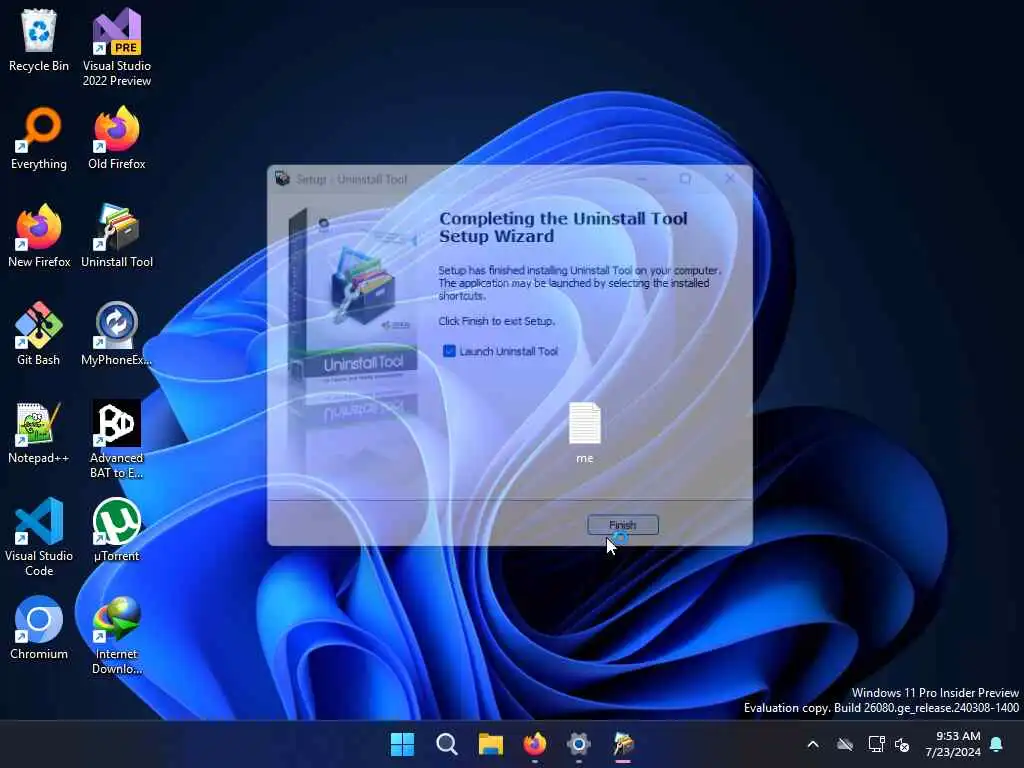Open the network status tray icon
This screenshot has width=1024, height=768.
(x=876, y=744)
